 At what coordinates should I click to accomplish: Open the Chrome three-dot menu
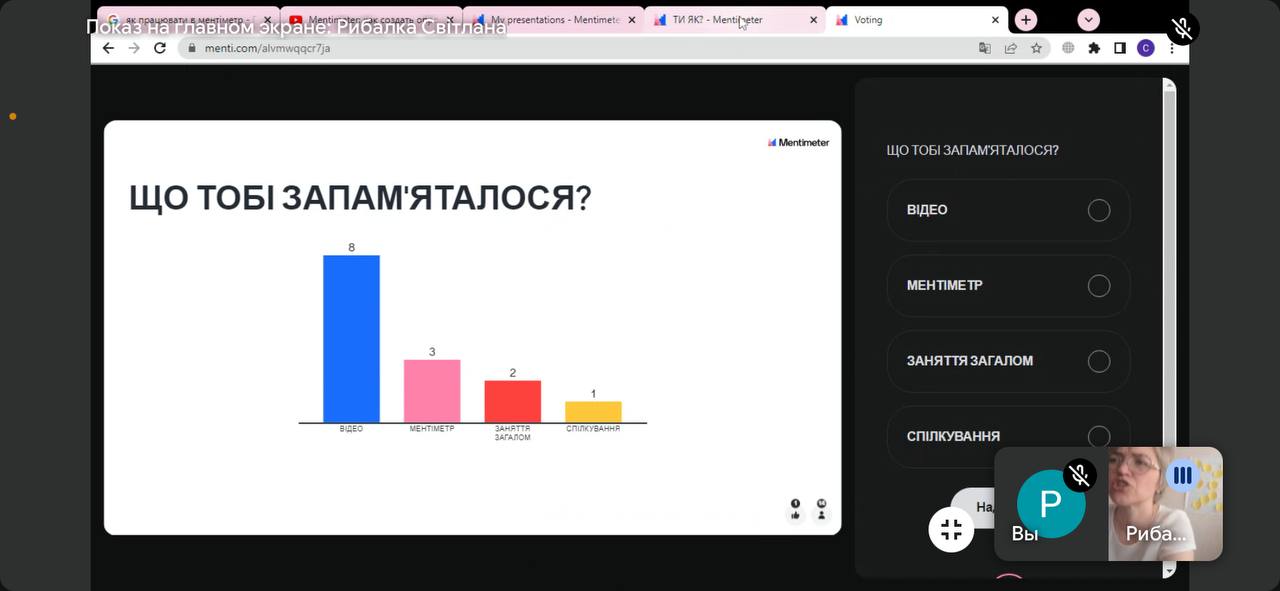coord(1171,48)
